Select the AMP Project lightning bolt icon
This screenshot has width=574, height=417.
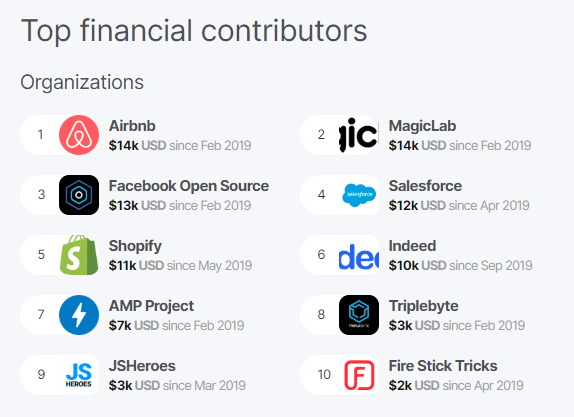tap(79, 315)
